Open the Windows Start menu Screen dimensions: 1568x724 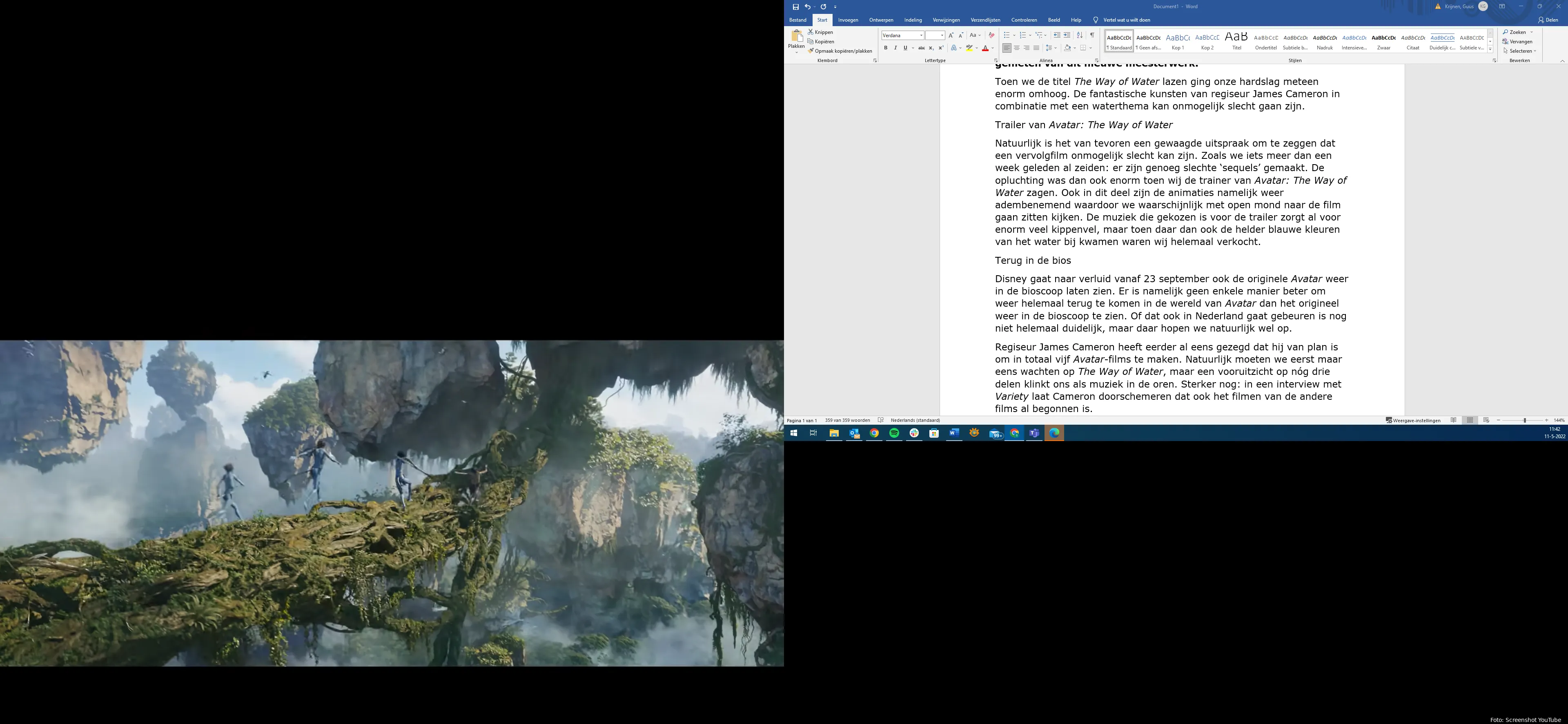(794, 433)
